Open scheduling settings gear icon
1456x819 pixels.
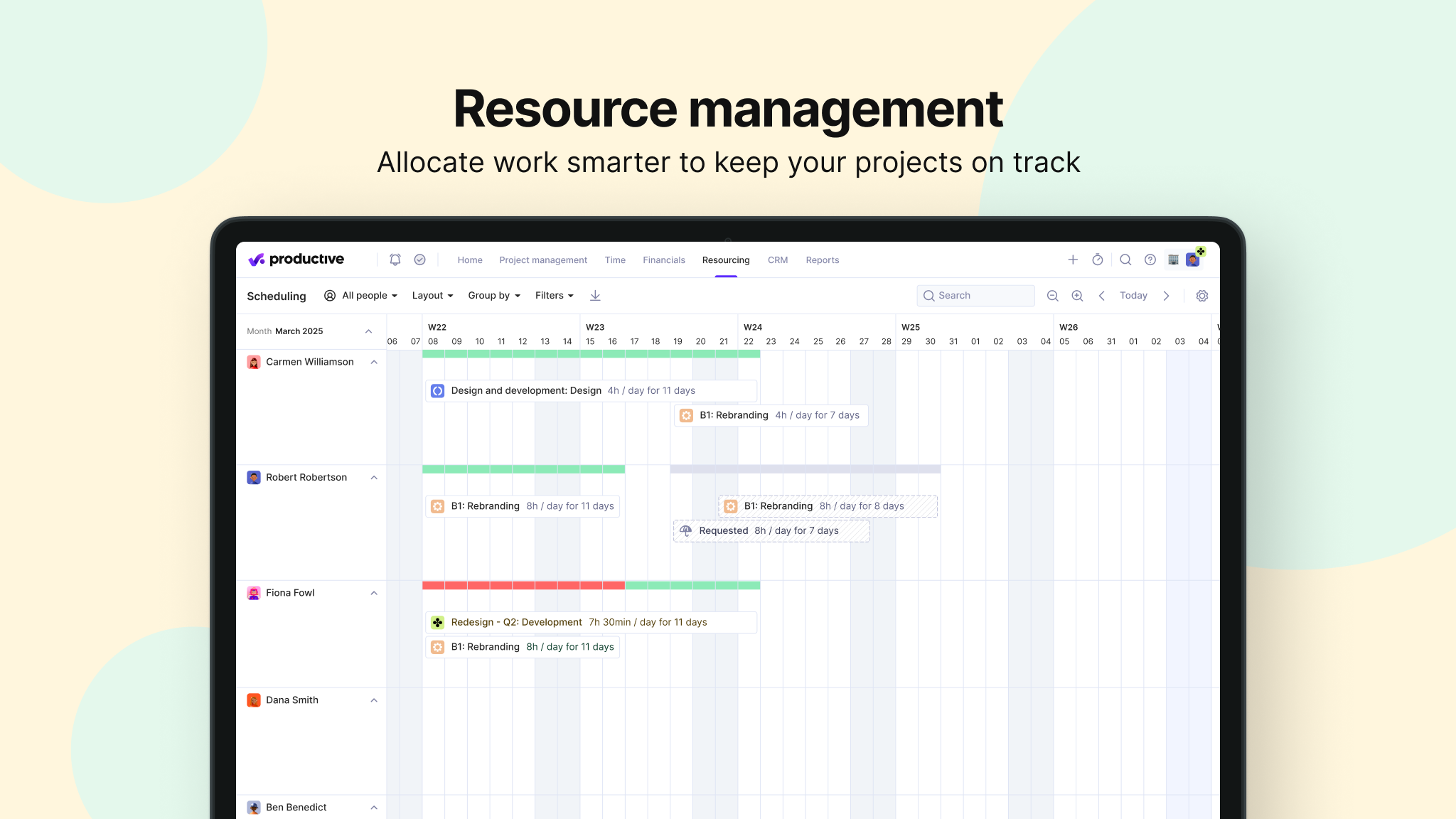pyautogui.click(x=1202, y=296)
